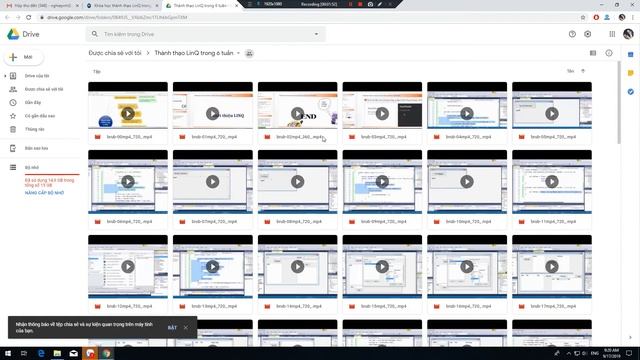
Task: Open 'Gần đây' recent files
Action: pos(33,102)
